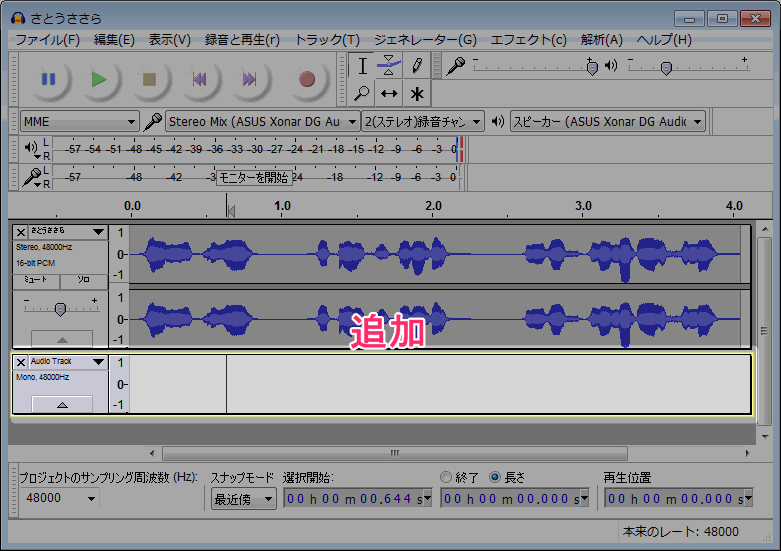Click the horizontal scrollbar right arrow
The height and width of the screenshot is (551, 781).
(x=747, y=453)
